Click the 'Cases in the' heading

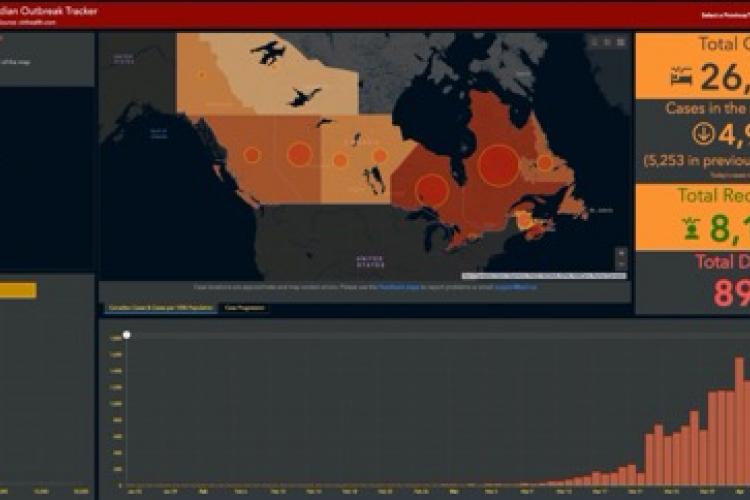click(x=707, y=109)
